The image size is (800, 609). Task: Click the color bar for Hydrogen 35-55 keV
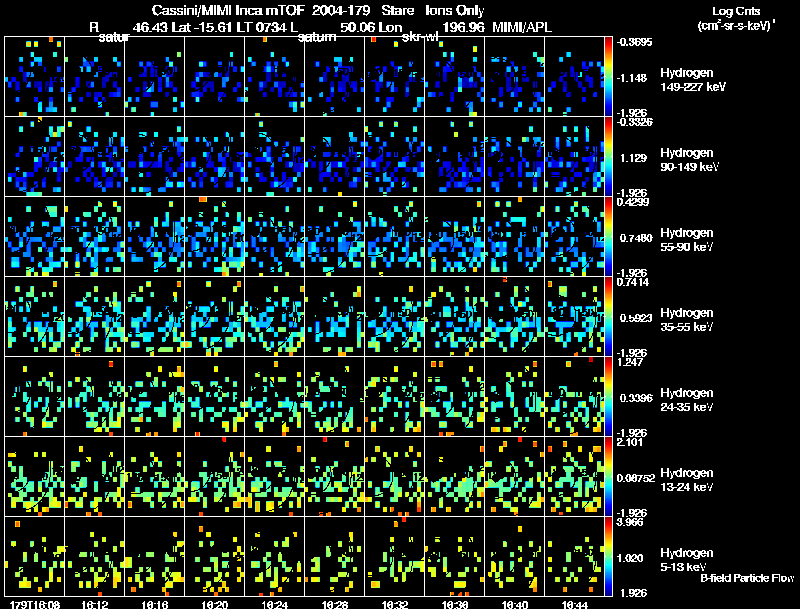click(x=608, y=317)
